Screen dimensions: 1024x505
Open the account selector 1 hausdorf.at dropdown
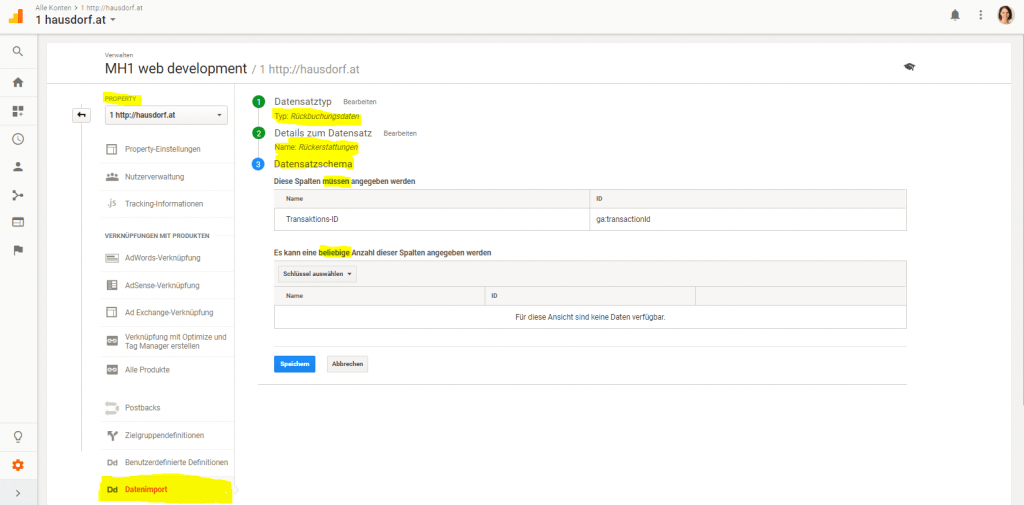pos(76,20)
